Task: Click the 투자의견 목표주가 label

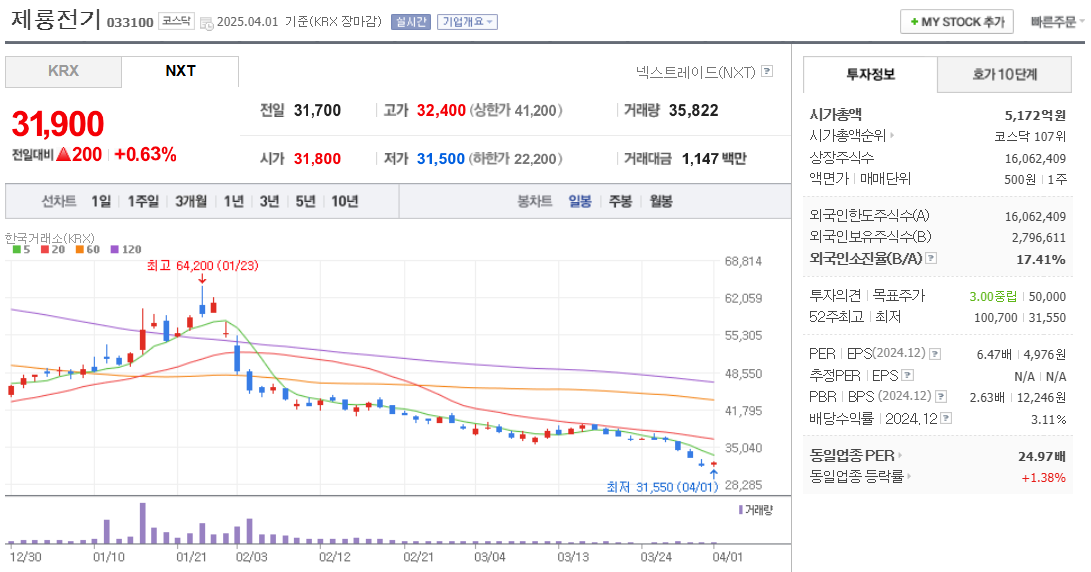Action: (x=867, y=296)
